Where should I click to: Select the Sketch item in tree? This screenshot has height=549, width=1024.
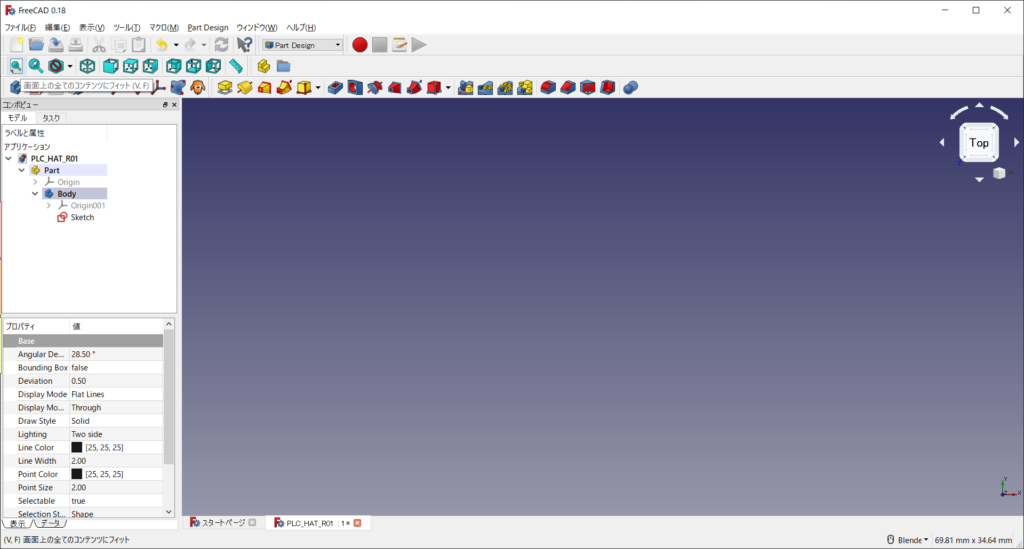82,217
